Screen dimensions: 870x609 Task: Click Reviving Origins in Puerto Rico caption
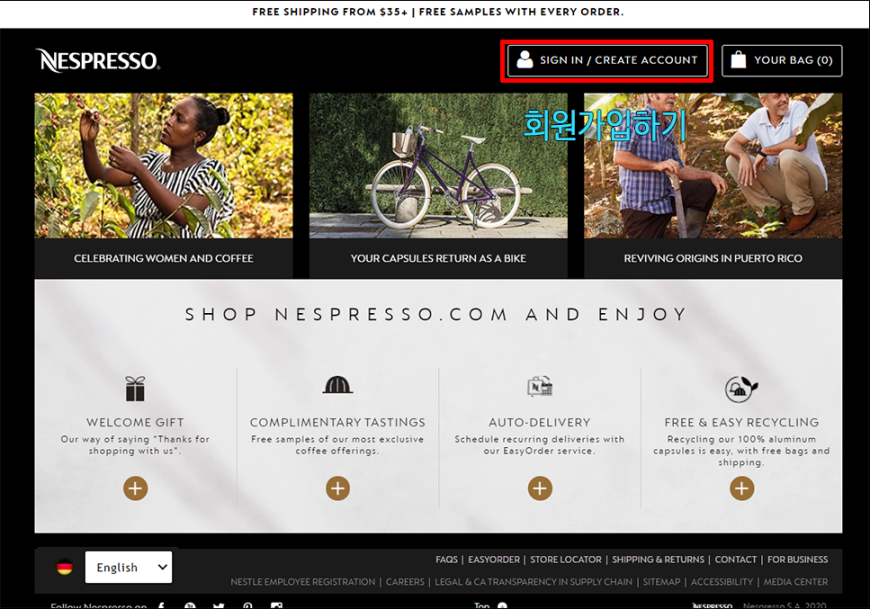pyautogui.click(x=713, y=258)
